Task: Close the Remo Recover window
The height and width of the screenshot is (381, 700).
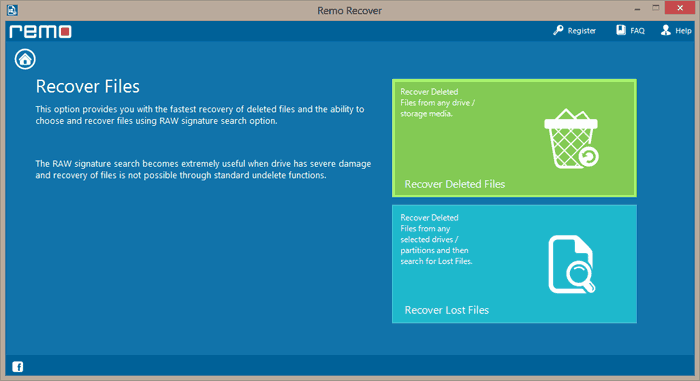Action: pyautogui.click(x=679, y=8)
